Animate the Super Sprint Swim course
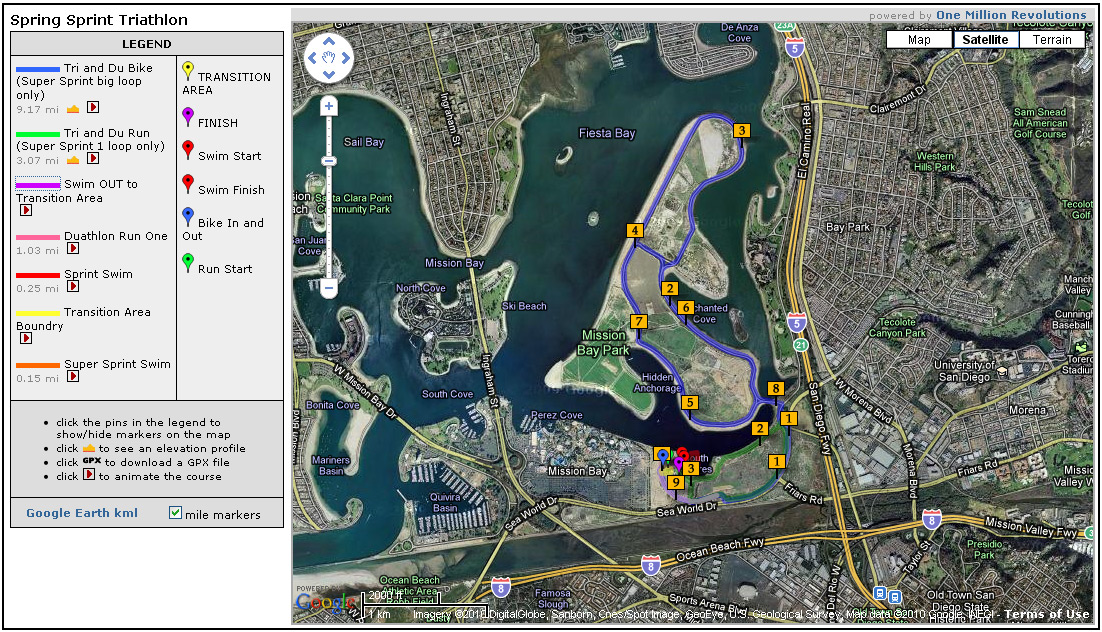This screenshot has width=1102, height=632. (x=73, y=377)
